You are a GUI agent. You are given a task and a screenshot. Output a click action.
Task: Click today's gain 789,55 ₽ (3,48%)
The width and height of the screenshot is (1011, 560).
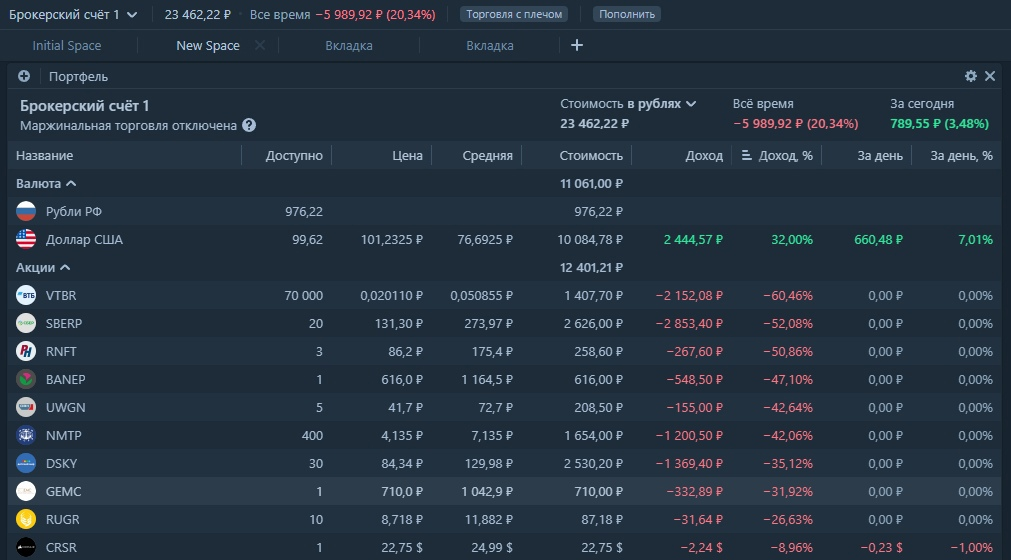939,124
